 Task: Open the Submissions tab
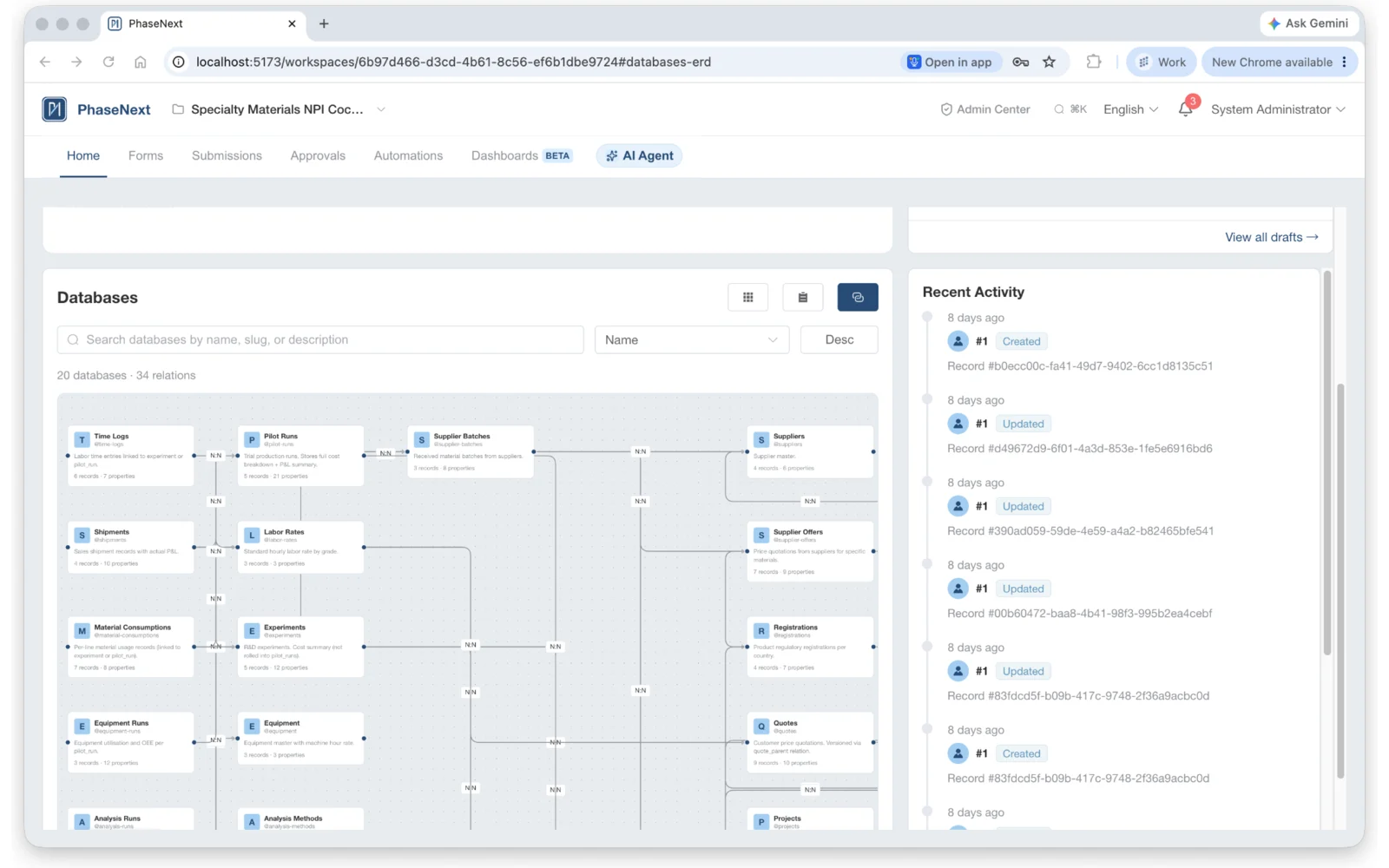point(227,155)
